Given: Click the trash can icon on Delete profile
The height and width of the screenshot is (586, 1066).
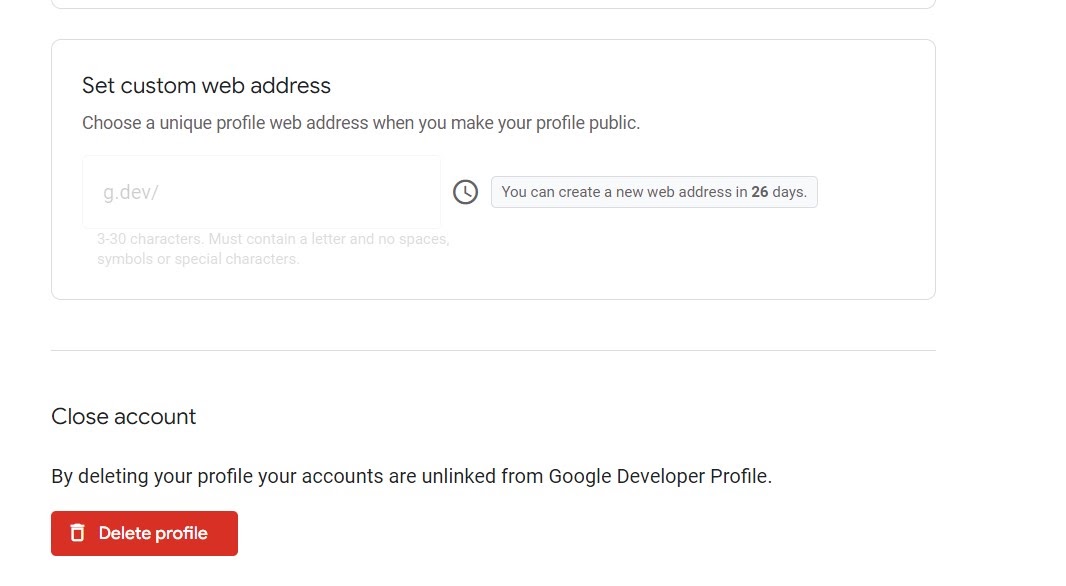Looking at the screenshot, I should pyautogui.click(x=78, y=533).
